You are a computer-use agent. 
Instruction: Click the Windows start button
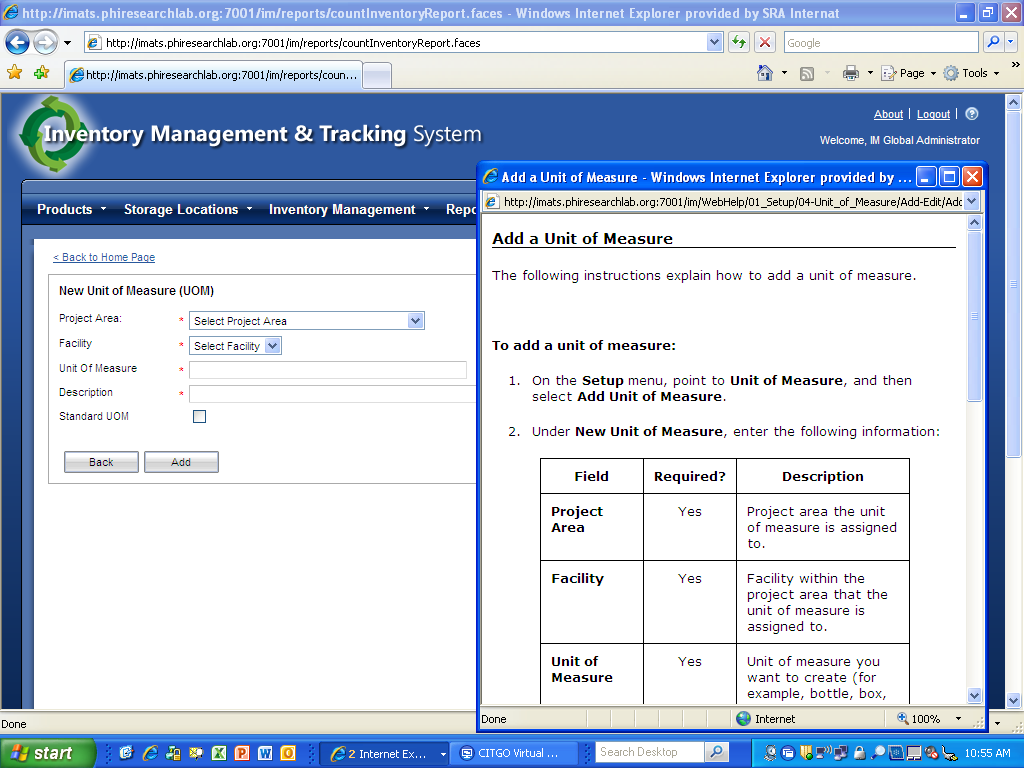pyautogui.click(x=47, y=753)
